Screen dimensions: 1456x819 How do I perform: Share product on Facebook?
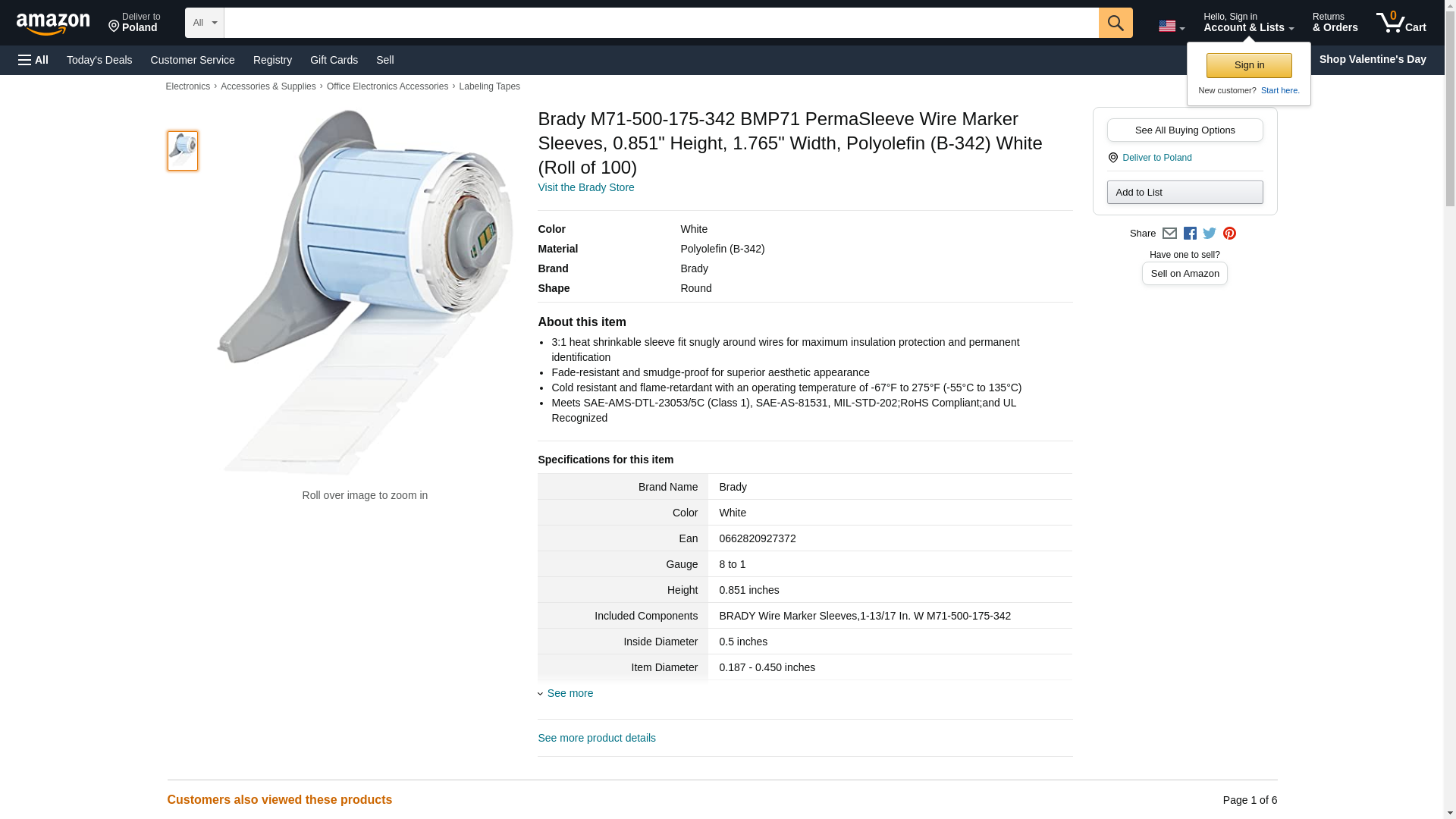coord(1190,234)
